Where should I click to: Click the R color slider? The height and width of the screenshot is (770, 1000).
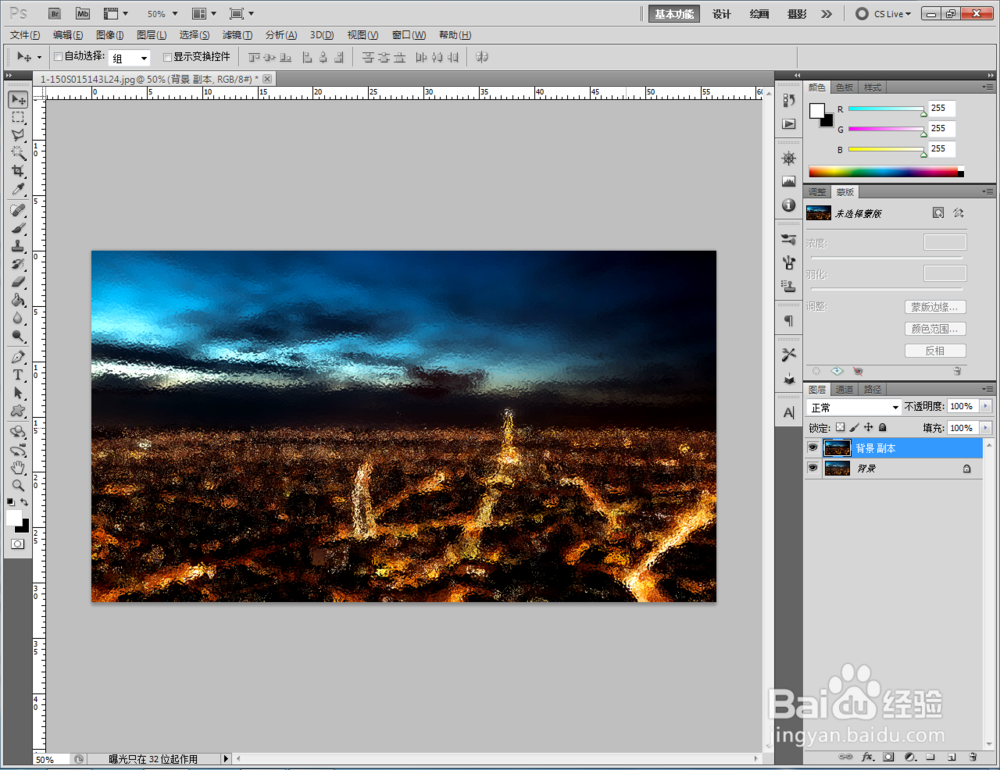[x=886, y=109]
